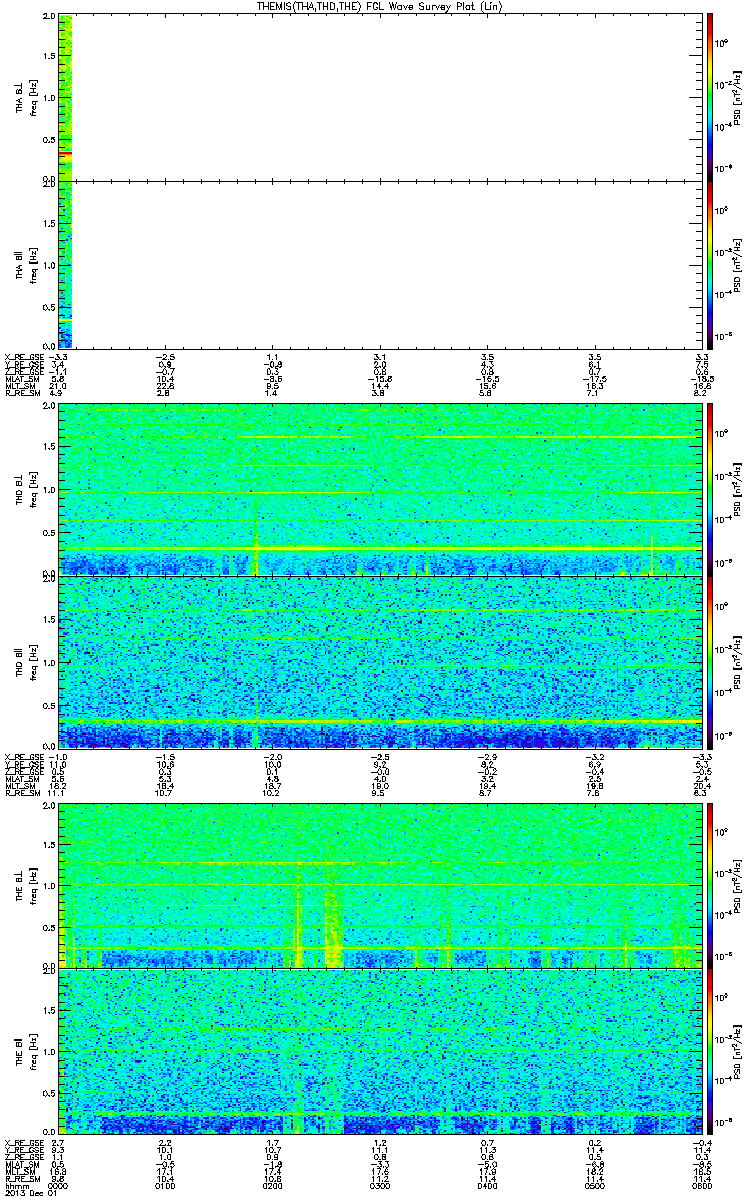This screenshot has width=750, height=1200.
Task: Click the '0100' time tick label
Action: pyautogui.click(x=165, y=1184)
